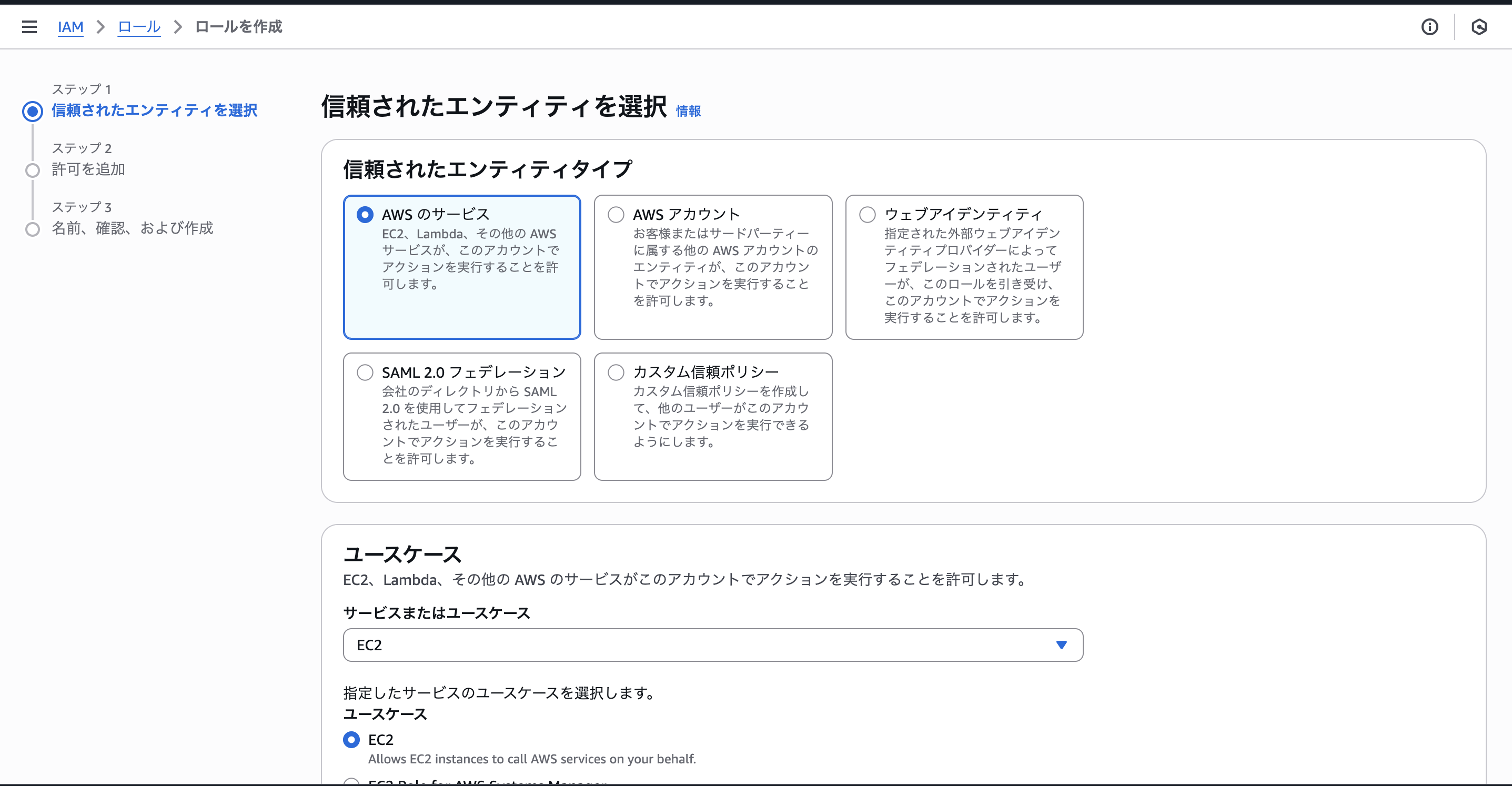Image resolution: width=1512 pixels, height=786 pixels.
Task: Click the 情報 link next to the page title
Action: [689, 110]
